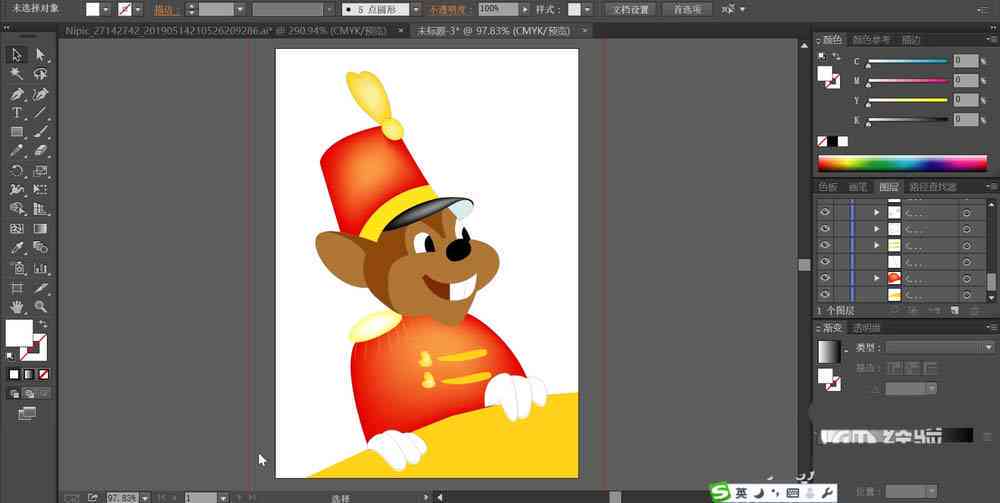Pick the Magic Wand tool
1000x503 pixels.
pyautogui.click(x=17, y=74)
